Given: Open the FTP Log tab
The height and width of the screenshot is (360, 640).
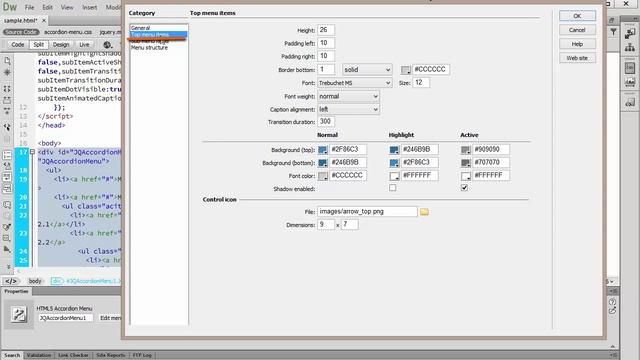Looking at the screenshot, I should pyautogui.click(x=142, y=355).
